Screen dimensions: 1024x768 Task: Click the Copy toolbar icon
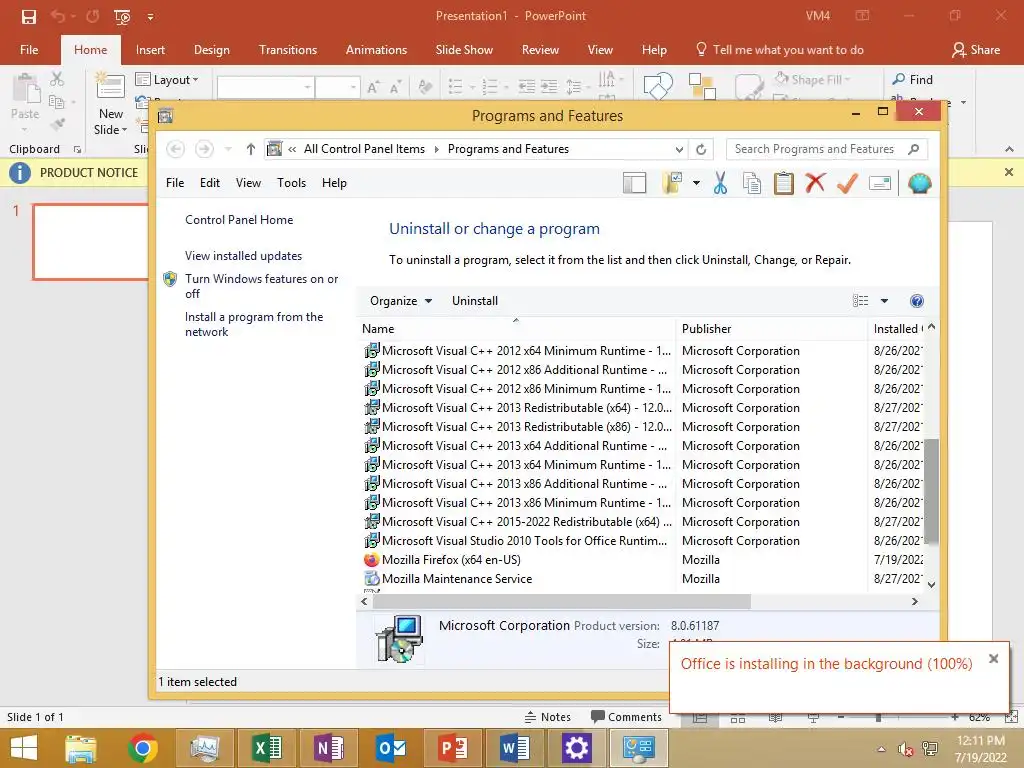click(752, 184)
